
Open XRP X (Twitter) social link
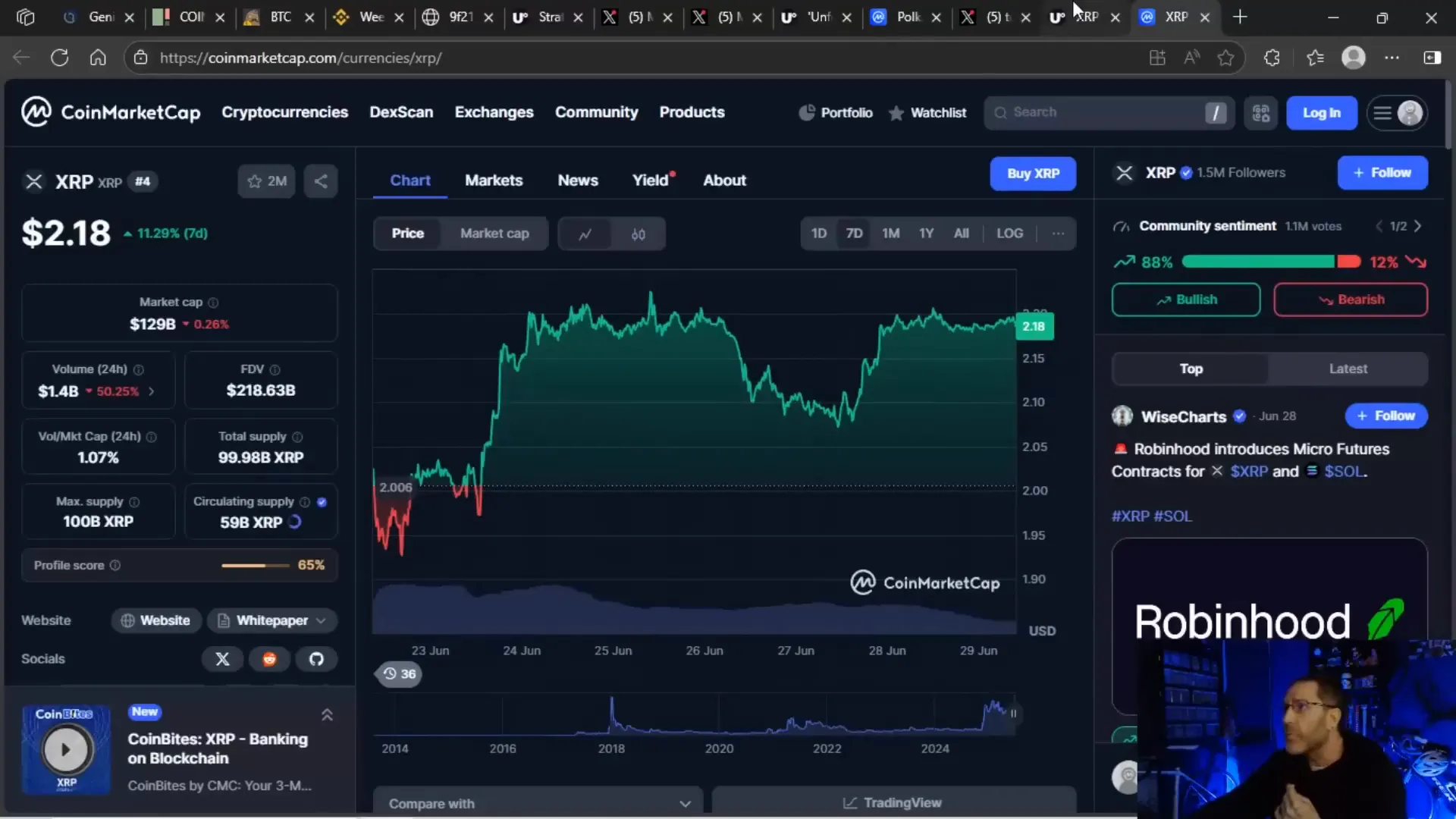coord(222,659)
